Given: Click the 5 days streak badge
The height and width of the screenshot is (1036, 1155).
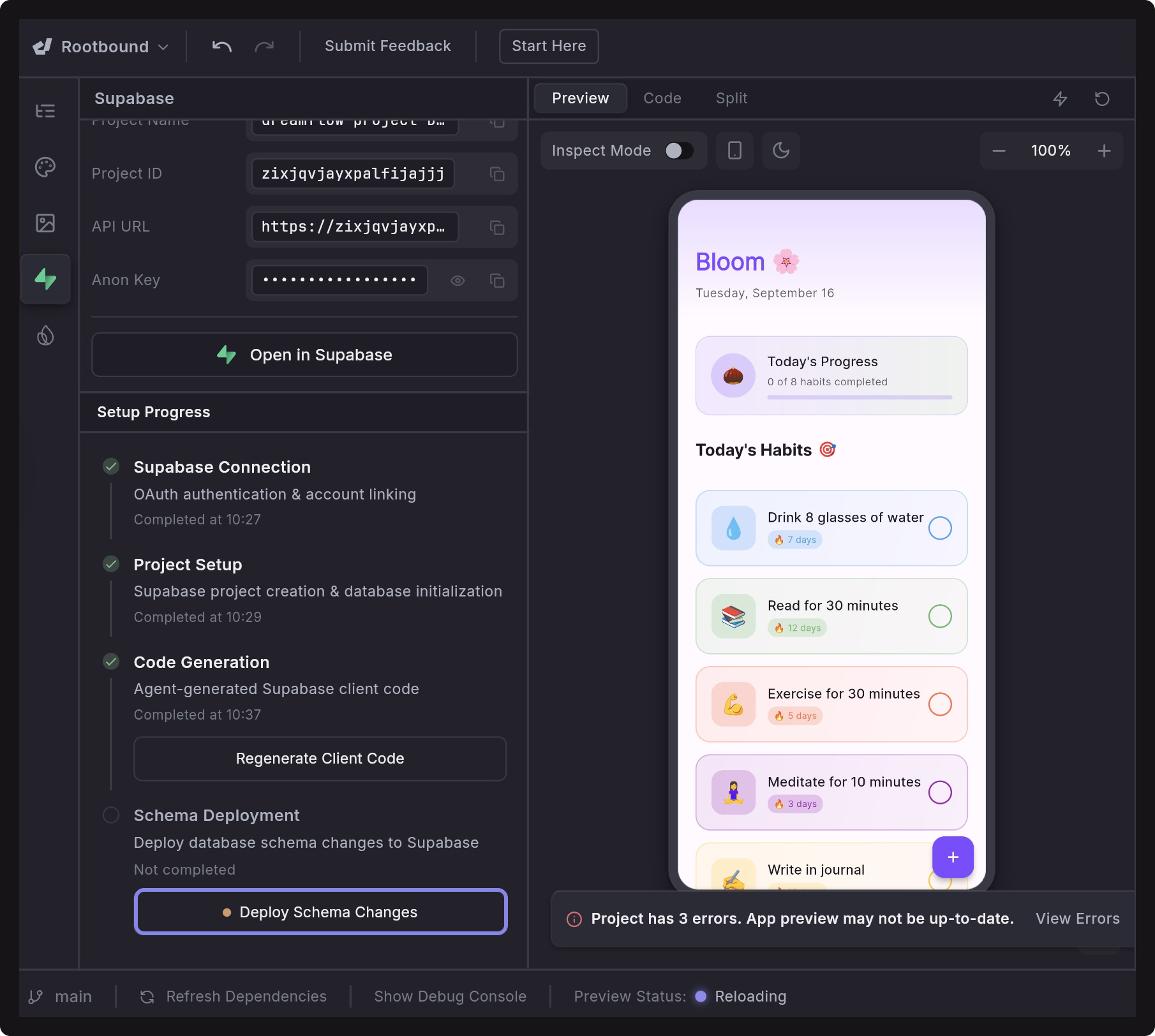Looking at the screenshot, I should (x=795, y=716).
